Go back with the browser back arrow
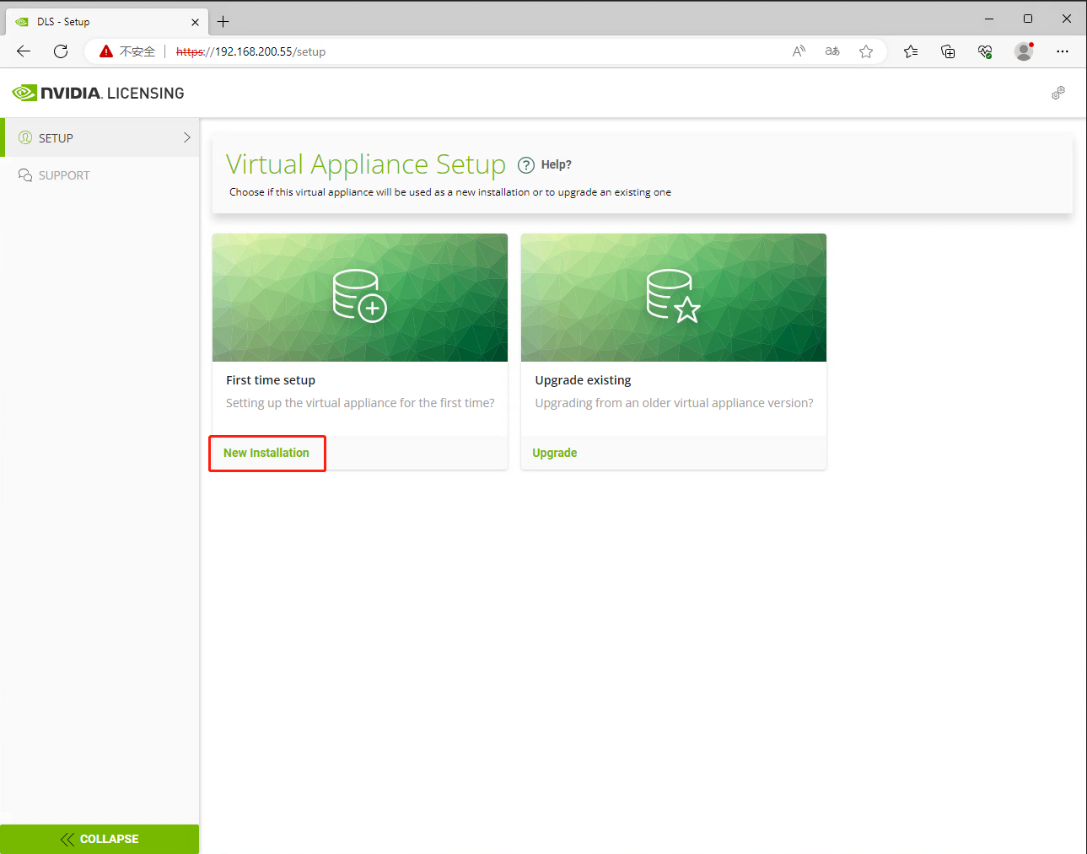 pos(24,51)
